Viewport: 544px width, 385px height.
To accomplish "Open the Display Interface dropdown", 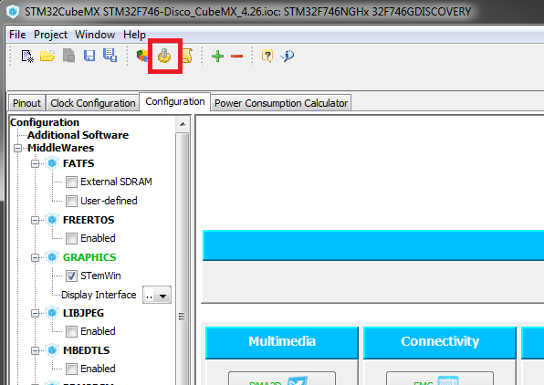I will (x=157, y=295).
